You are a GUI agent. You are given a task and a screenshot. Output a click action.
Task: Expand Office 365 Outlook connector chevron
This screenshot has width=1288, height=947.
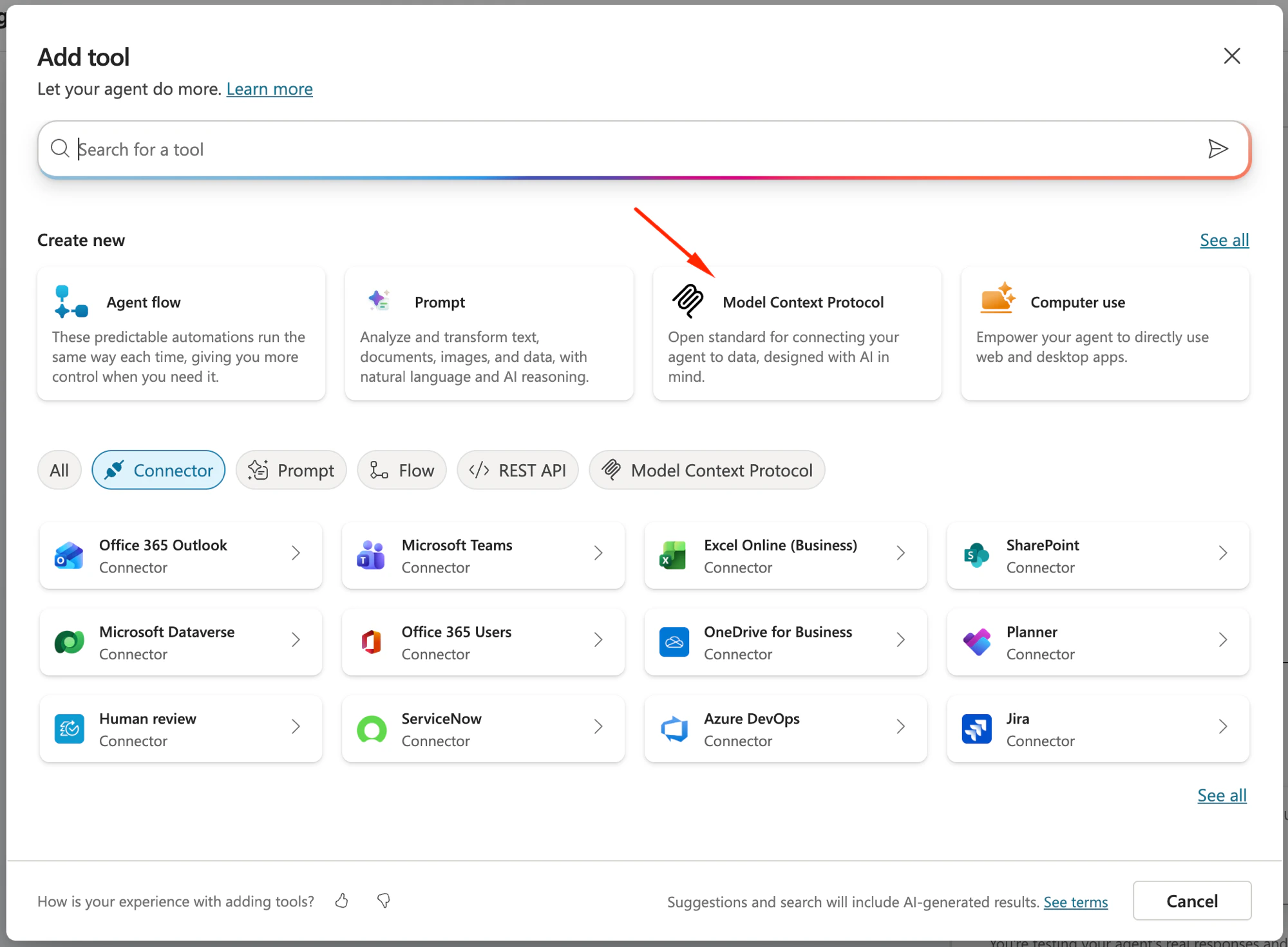(x=296, y=553)
